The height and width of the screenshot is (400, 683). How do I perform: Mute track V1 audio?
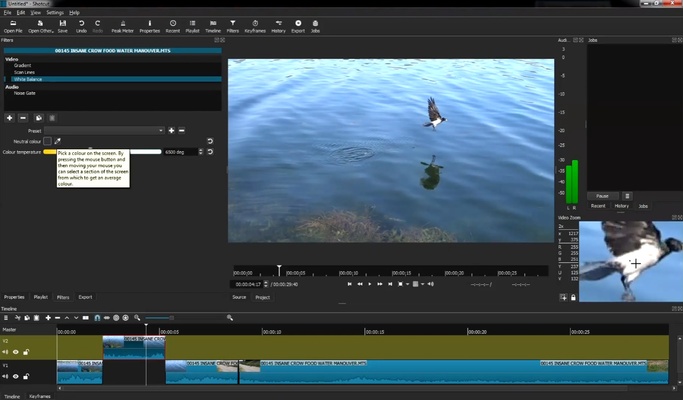pyautogui.click(x=5, y=376)
